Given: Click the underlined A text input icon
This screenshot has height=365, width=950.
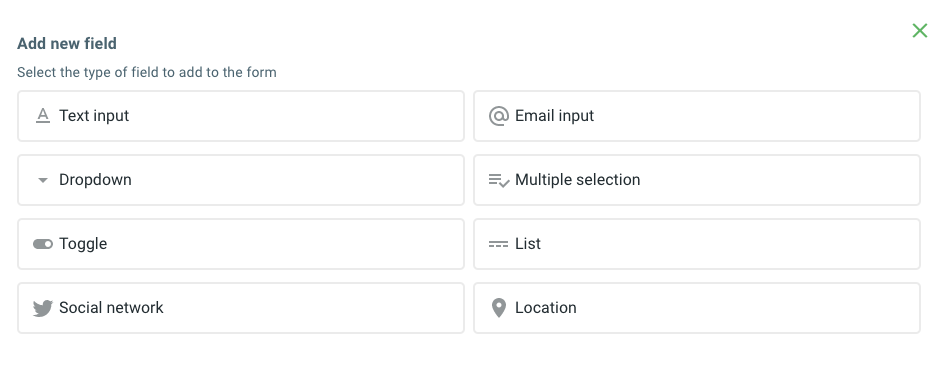Looking at the screenshot, I should 42,116.
